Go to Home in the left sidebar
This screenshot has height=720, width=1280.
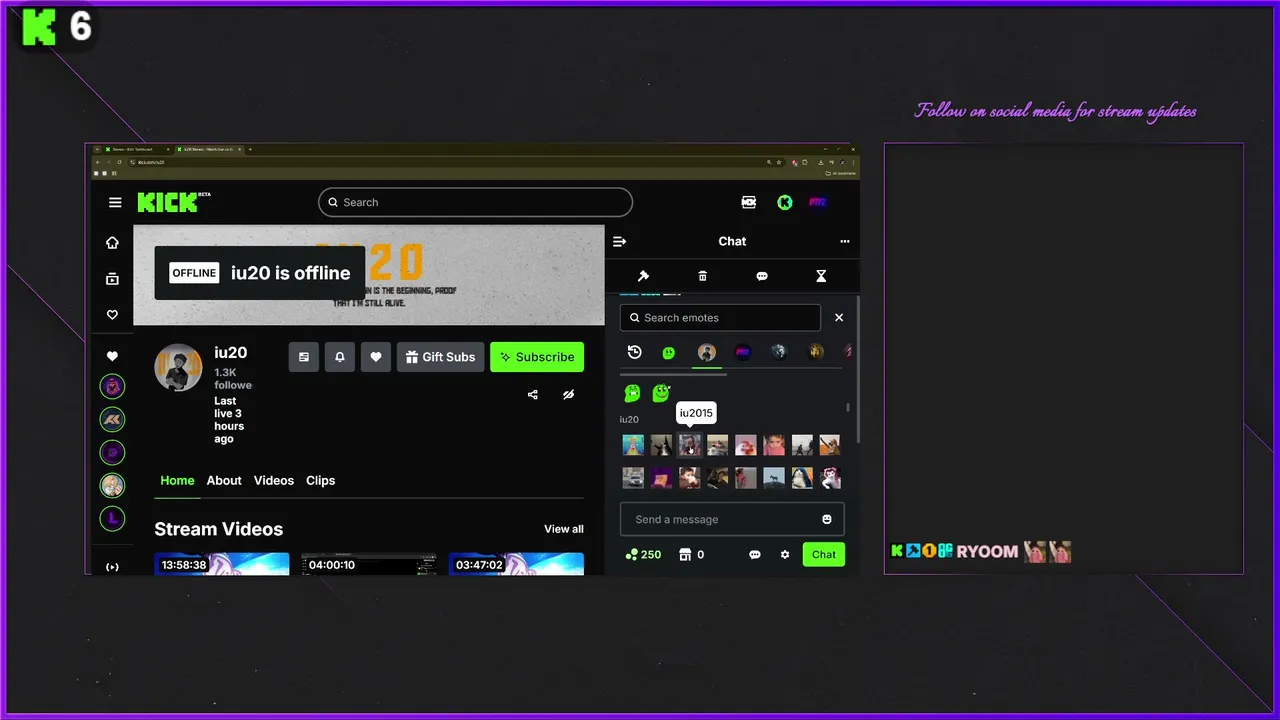point(112,243)
